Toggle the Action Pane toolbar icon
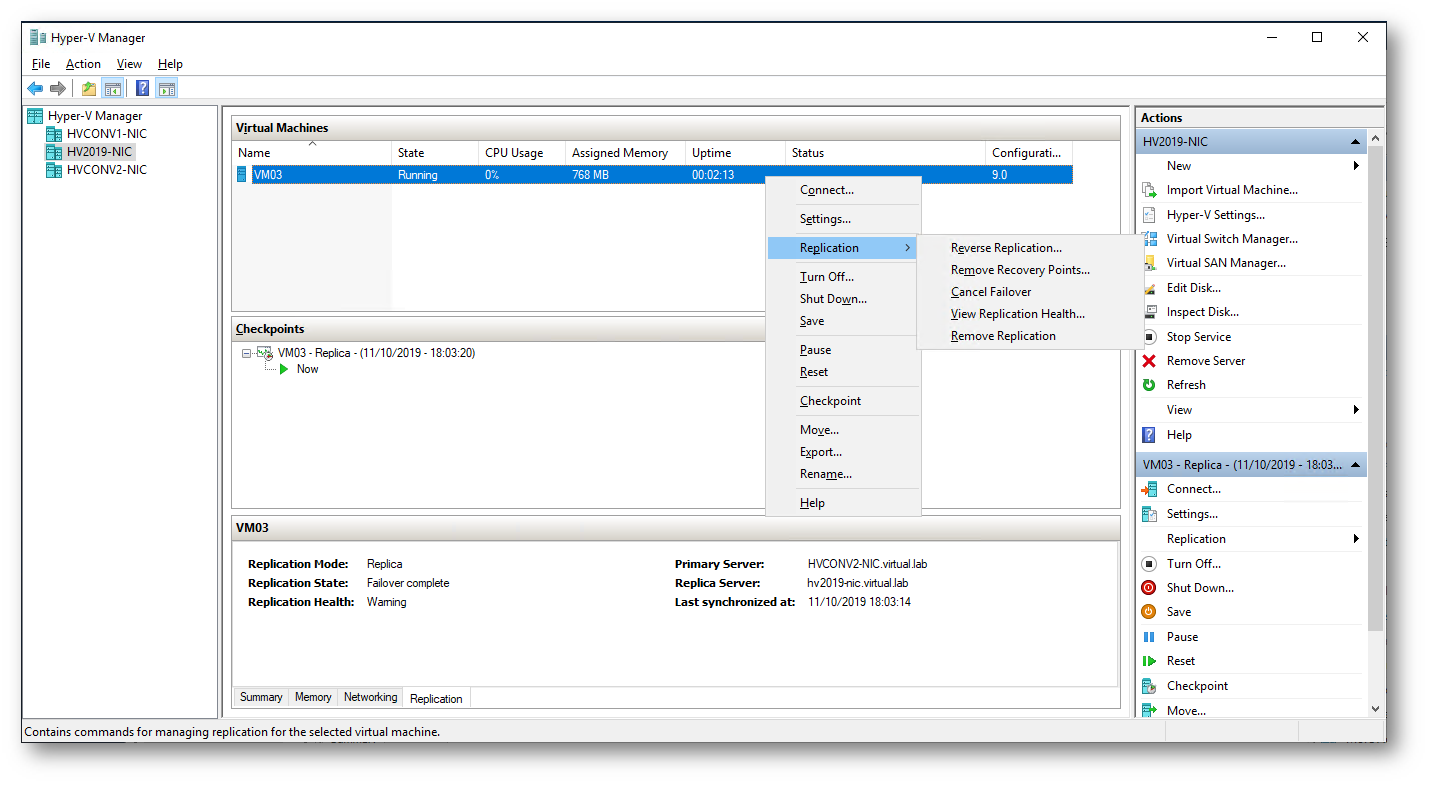The height and width of the screenshot is (785, 1429). pos(166,88)
